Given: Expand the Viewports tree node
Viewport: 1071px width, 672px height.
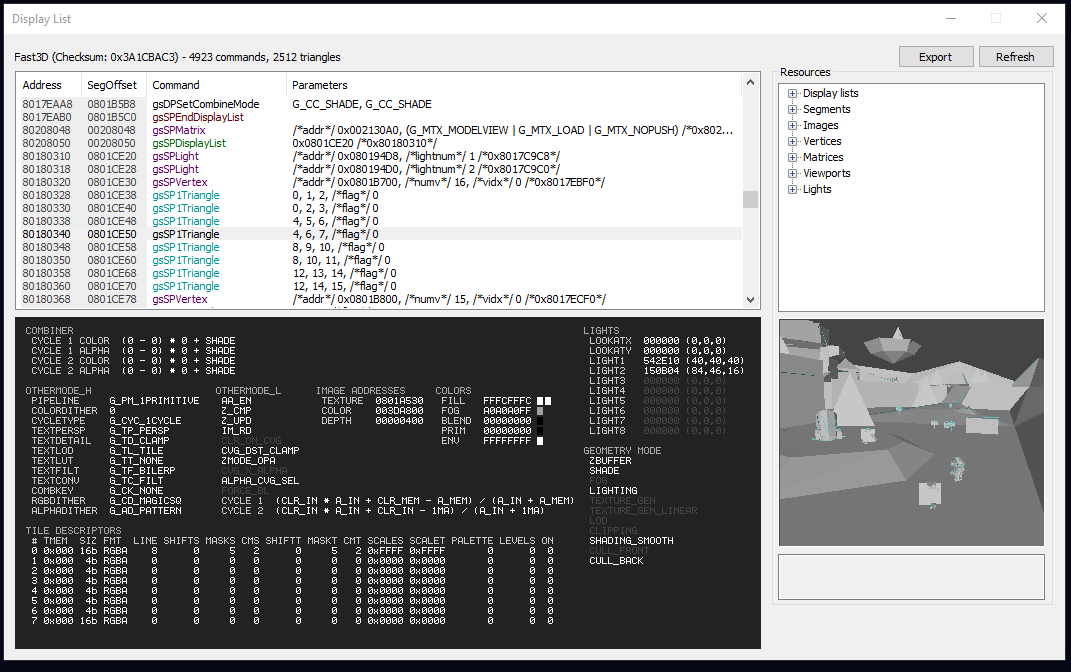Looking at the screenshot, I should (x=793, y=174).
